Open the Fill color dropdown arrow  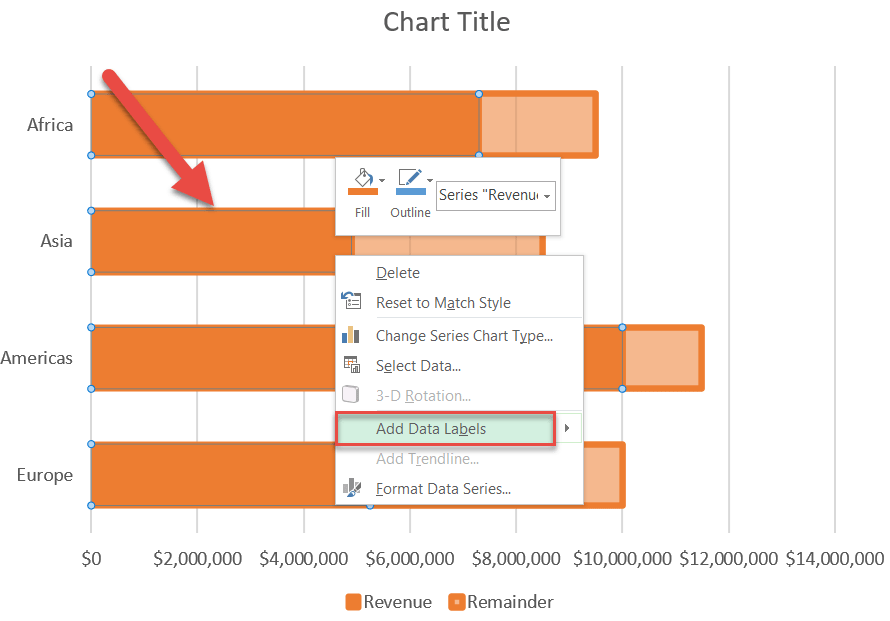[x=382, y=181]
